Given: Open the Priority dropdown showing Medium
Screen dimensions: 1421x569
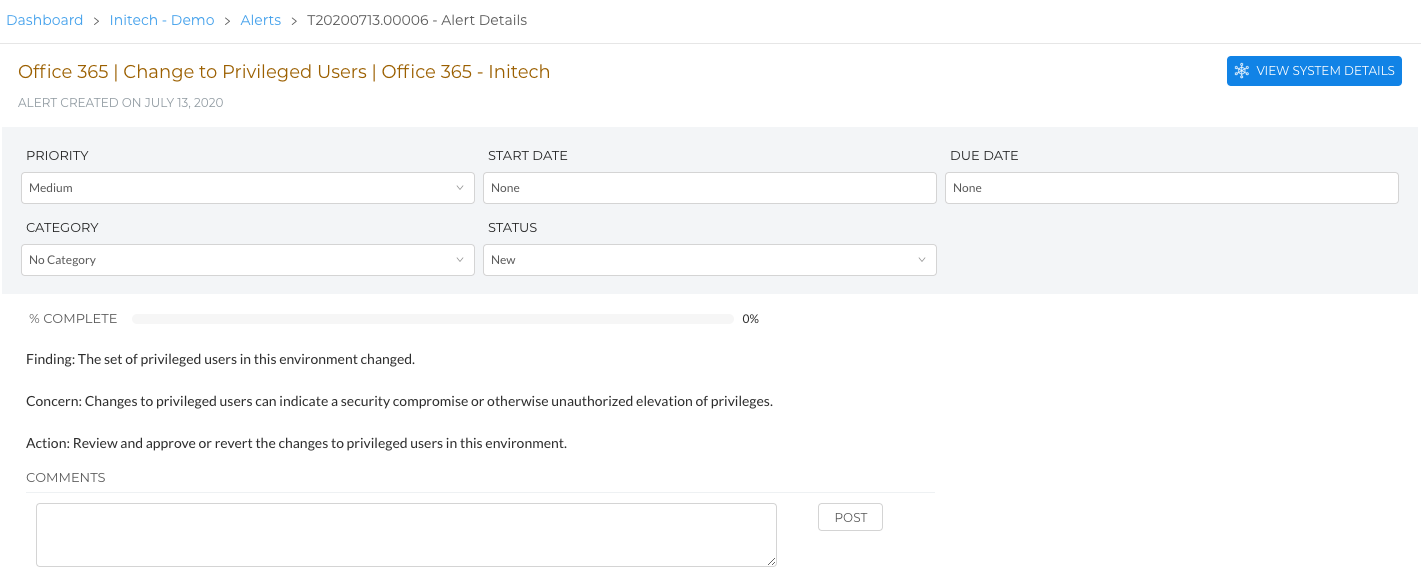Looking at the screenshot, I should click(248, 188).
